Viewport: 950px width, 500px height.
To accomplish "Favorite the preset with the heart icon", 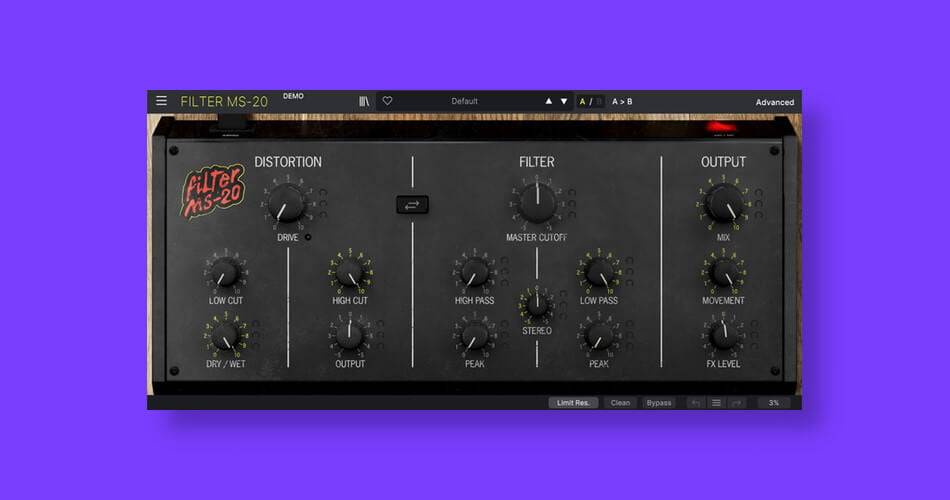I will [387, 101].
